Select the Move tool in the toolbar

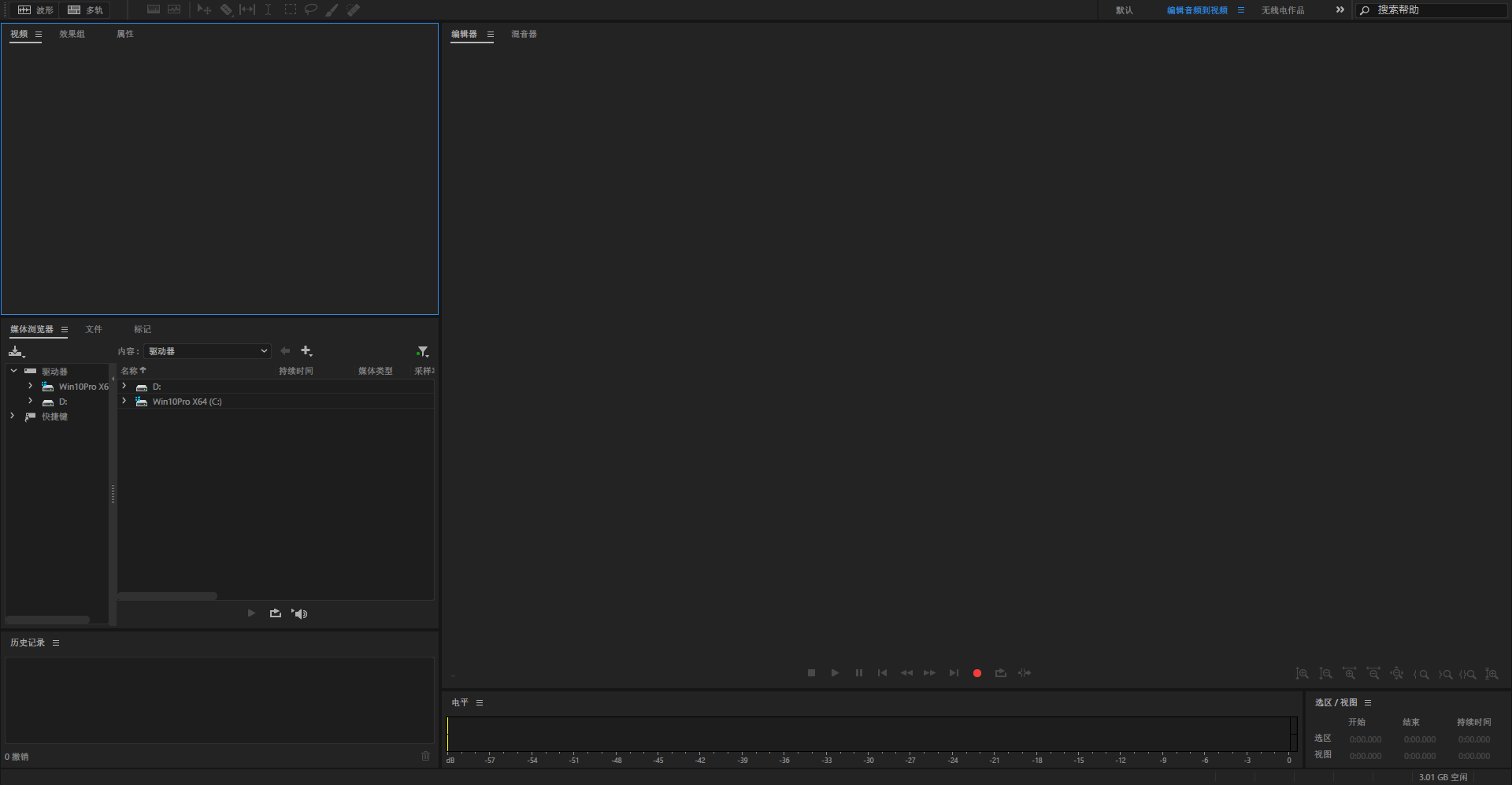(x=204, y=9)
